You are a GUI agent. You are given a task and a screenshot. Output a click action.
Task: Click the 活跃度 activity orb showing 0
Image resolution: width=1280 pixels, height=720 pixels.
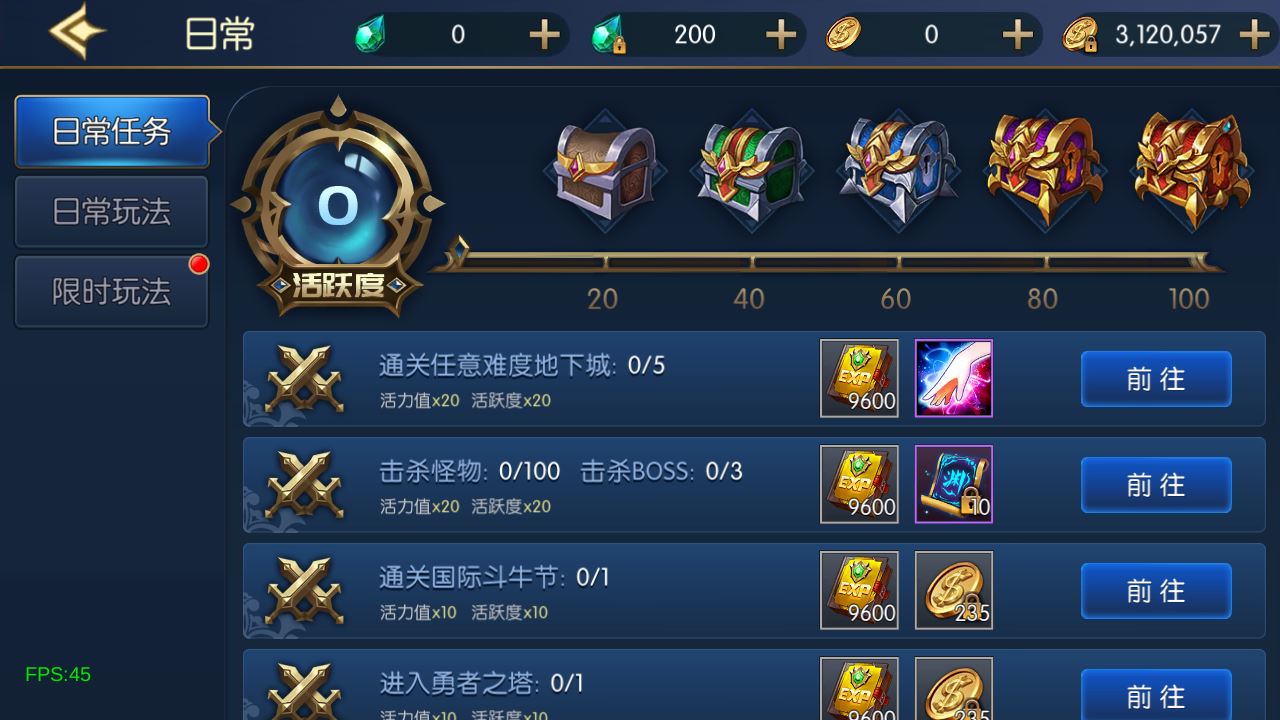click(x=337, y=206)
